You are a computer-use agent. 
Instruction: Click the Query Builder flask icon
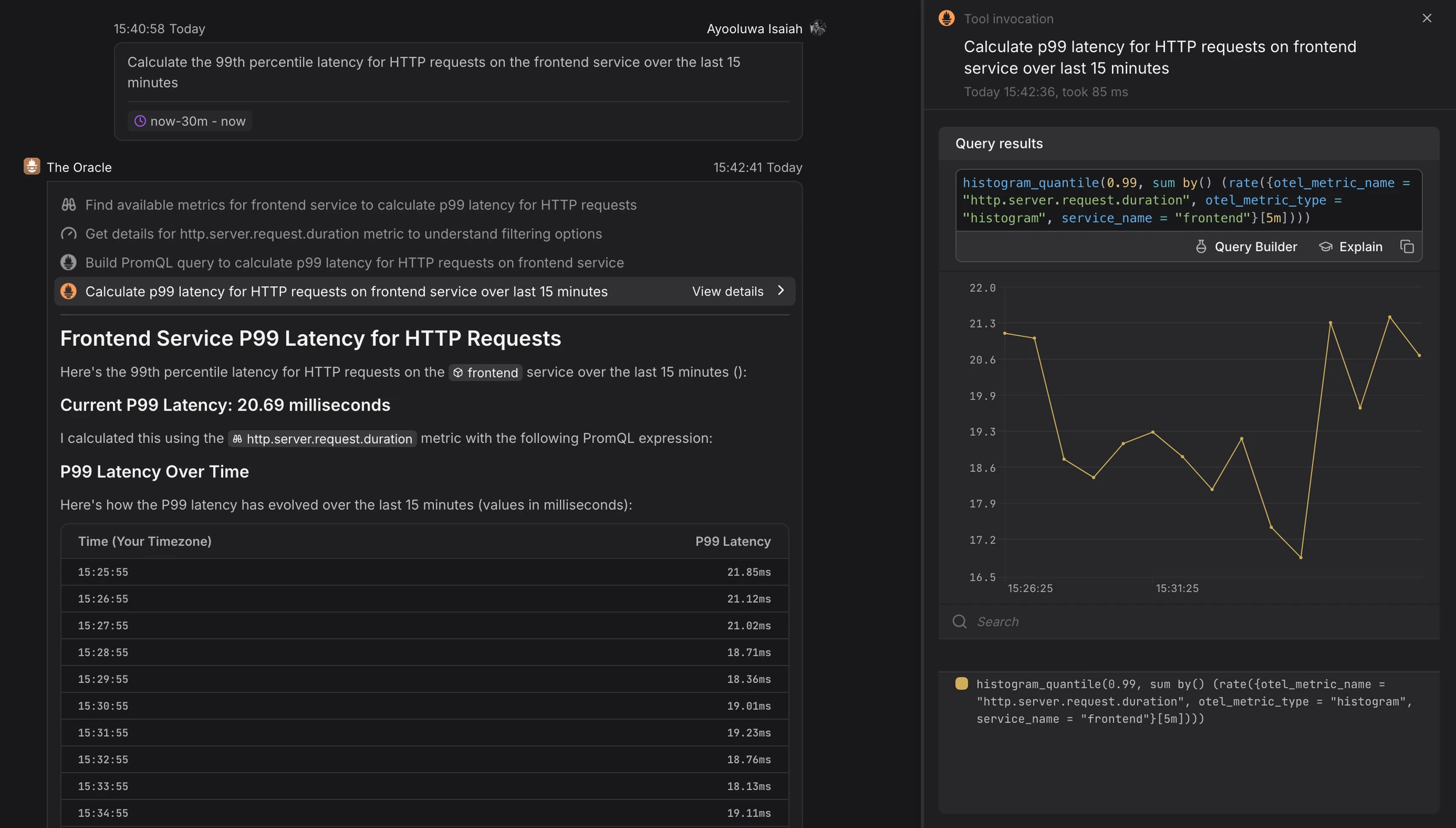click(x=1201, y=246)
